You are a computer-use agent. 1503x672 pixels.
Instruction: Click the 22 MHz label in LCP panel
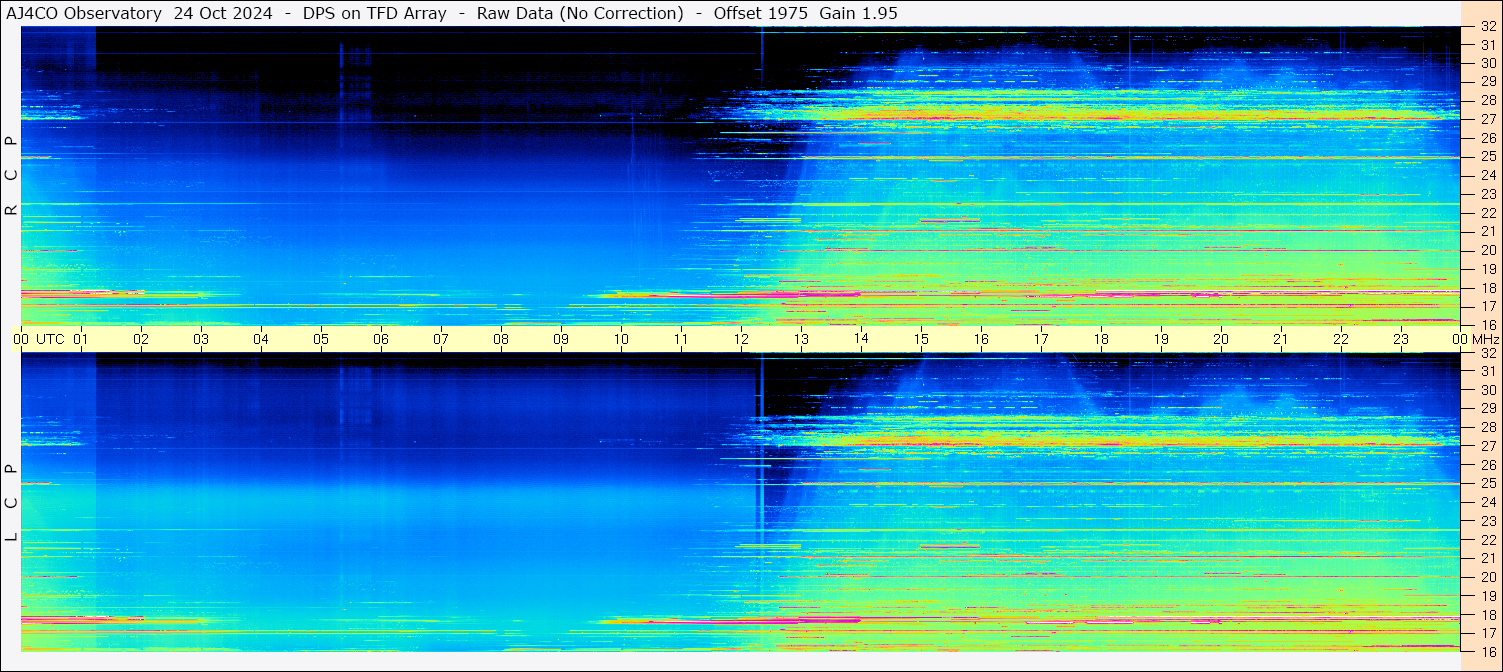(1488, 539)
